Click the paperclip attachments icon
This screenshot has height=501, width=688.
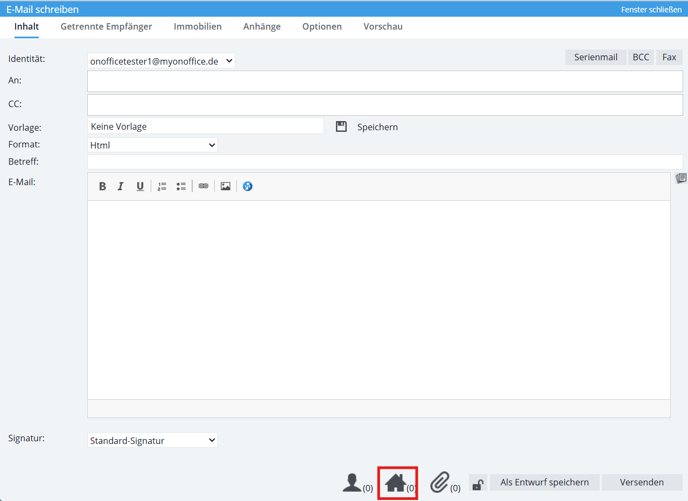(440, 482)
